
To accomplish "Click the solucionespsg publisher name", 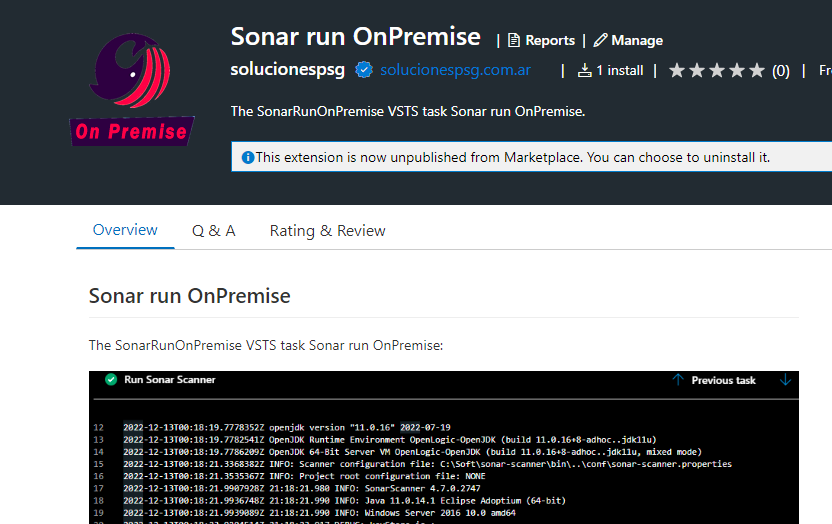I will tap(288, 69).
